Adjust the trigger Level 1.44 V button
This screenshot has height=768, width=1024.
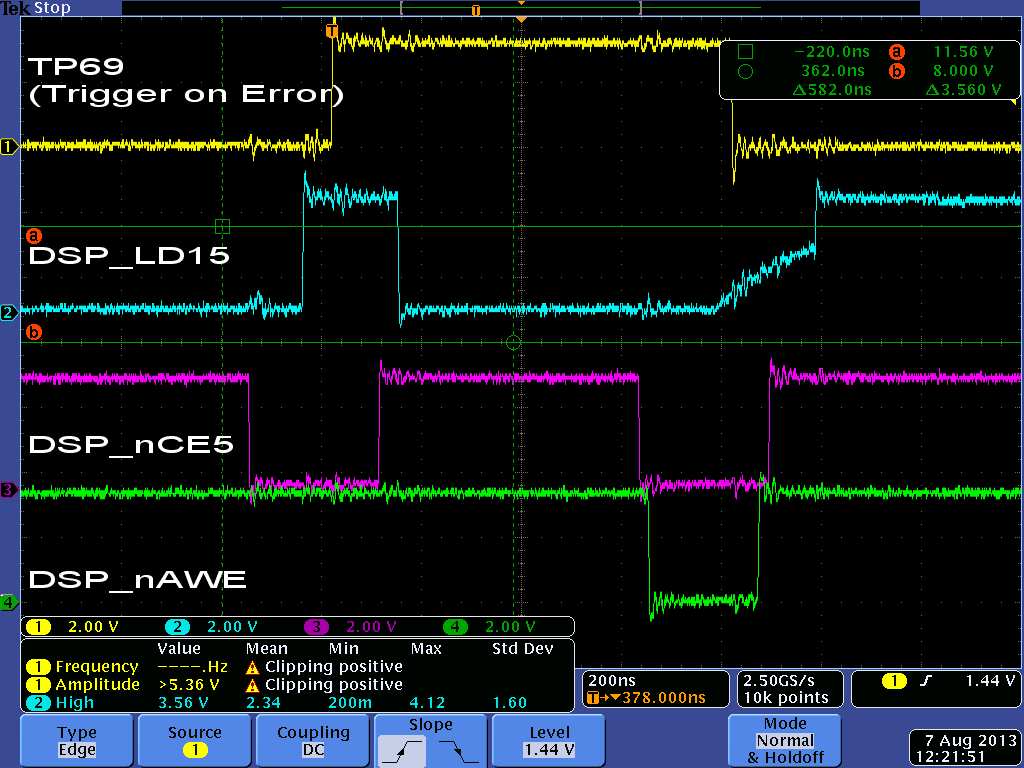click(549, 741)
